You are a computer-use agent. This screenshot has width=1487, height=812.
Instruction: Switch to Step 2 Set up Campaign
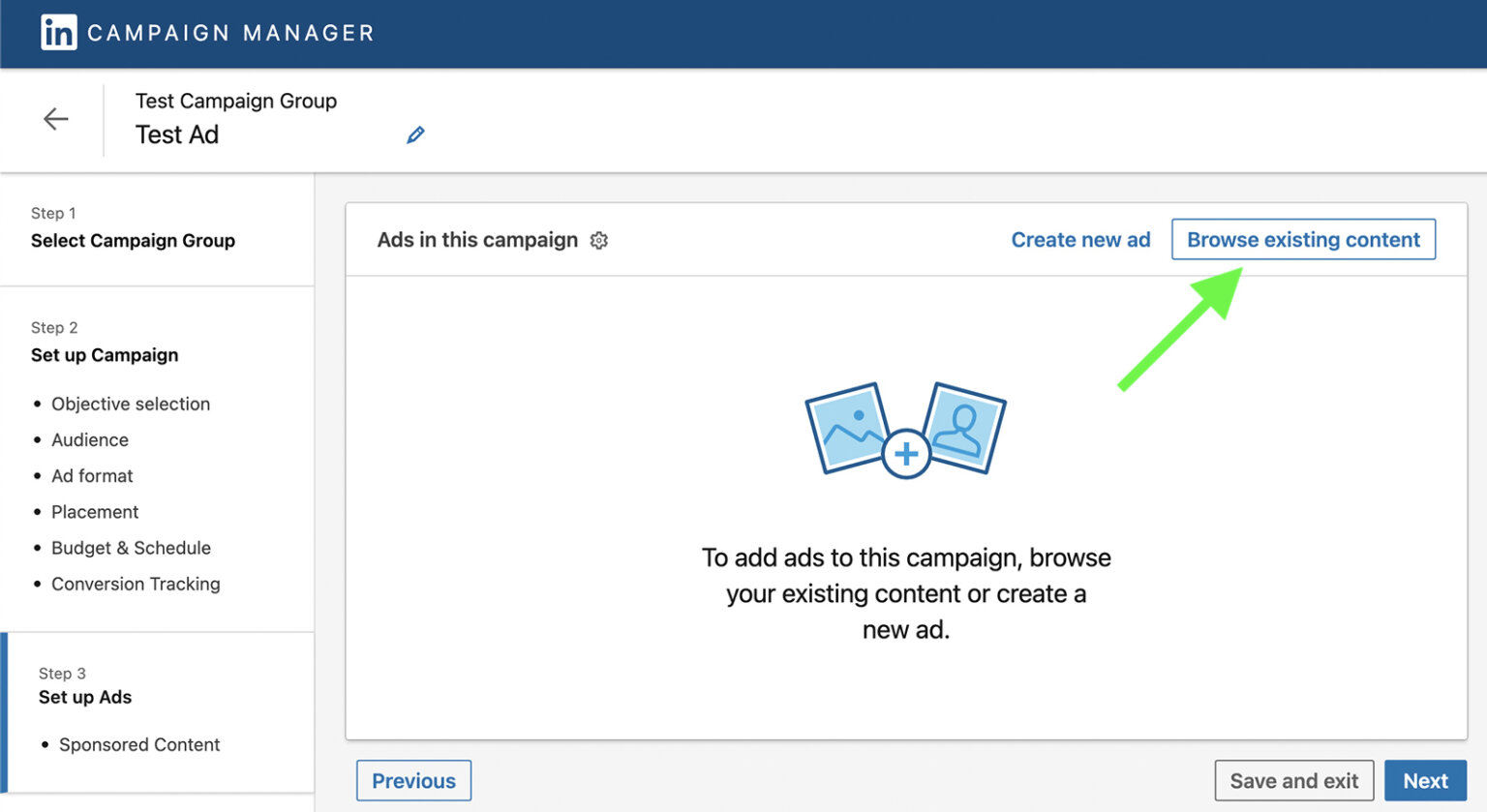click(x=105, y=355)
